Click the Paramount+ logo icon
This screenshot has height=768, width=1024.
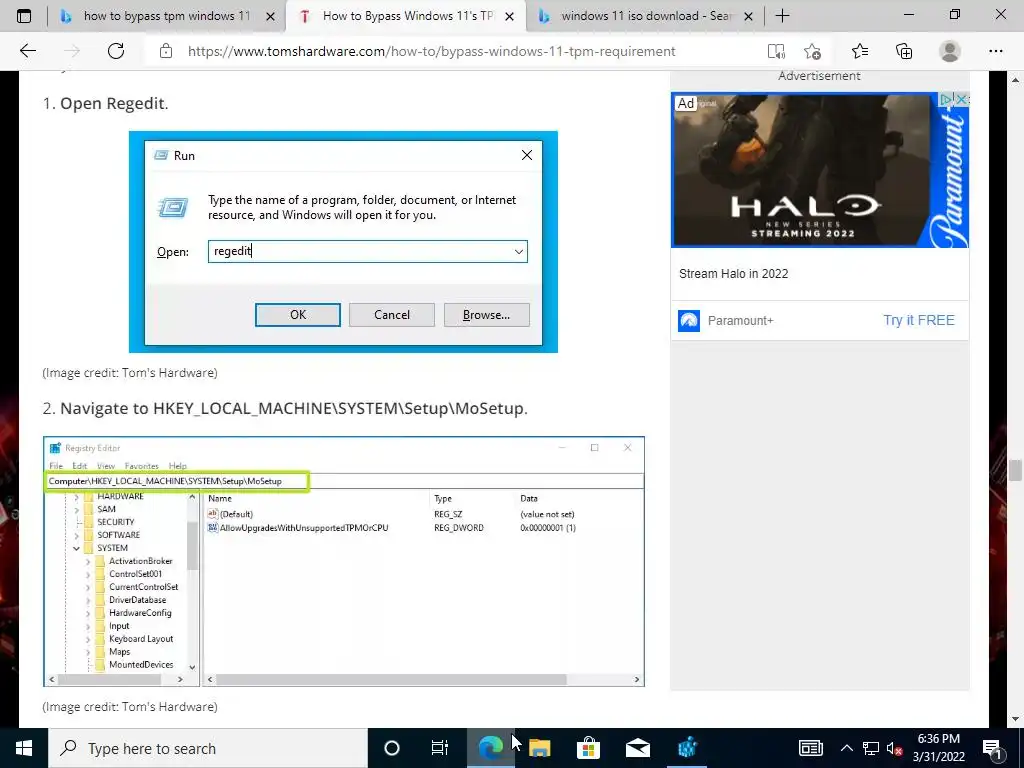[689, 321]
